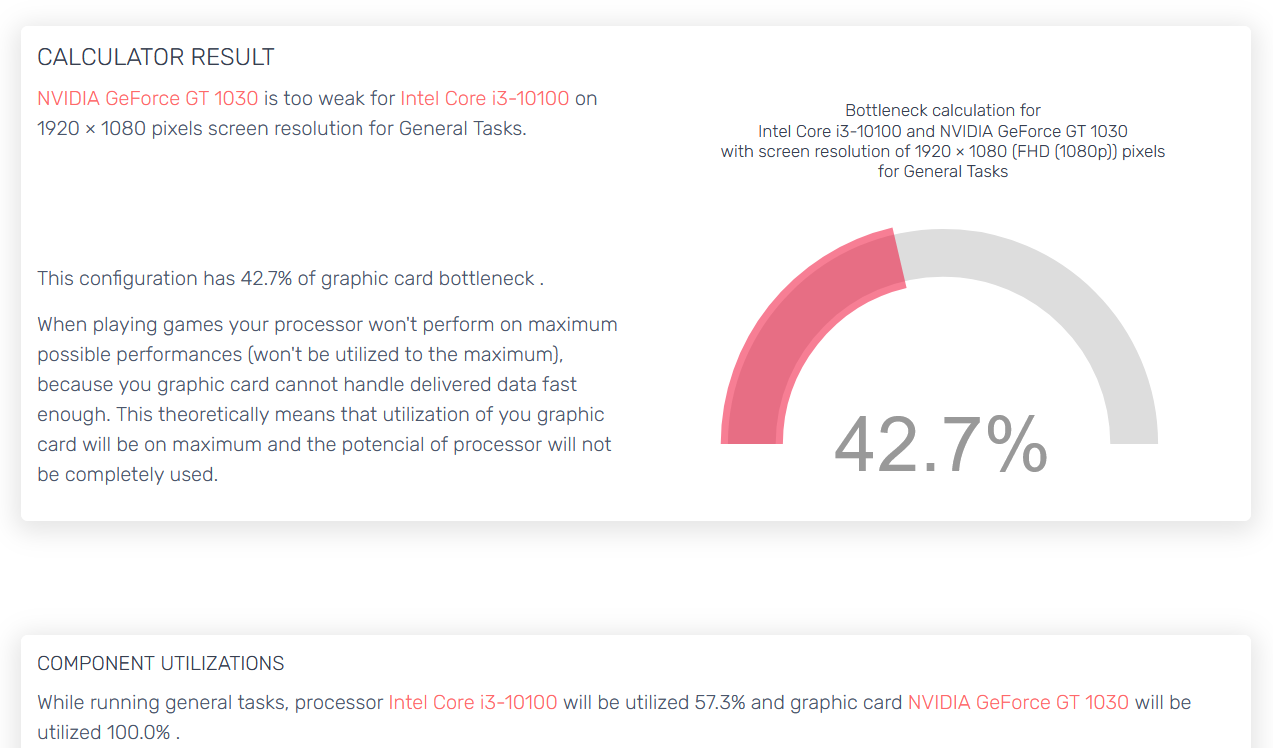1273x748 pixels.
Task: Click the 'for General Tasks' chart caption line
Action: [943, 171]
